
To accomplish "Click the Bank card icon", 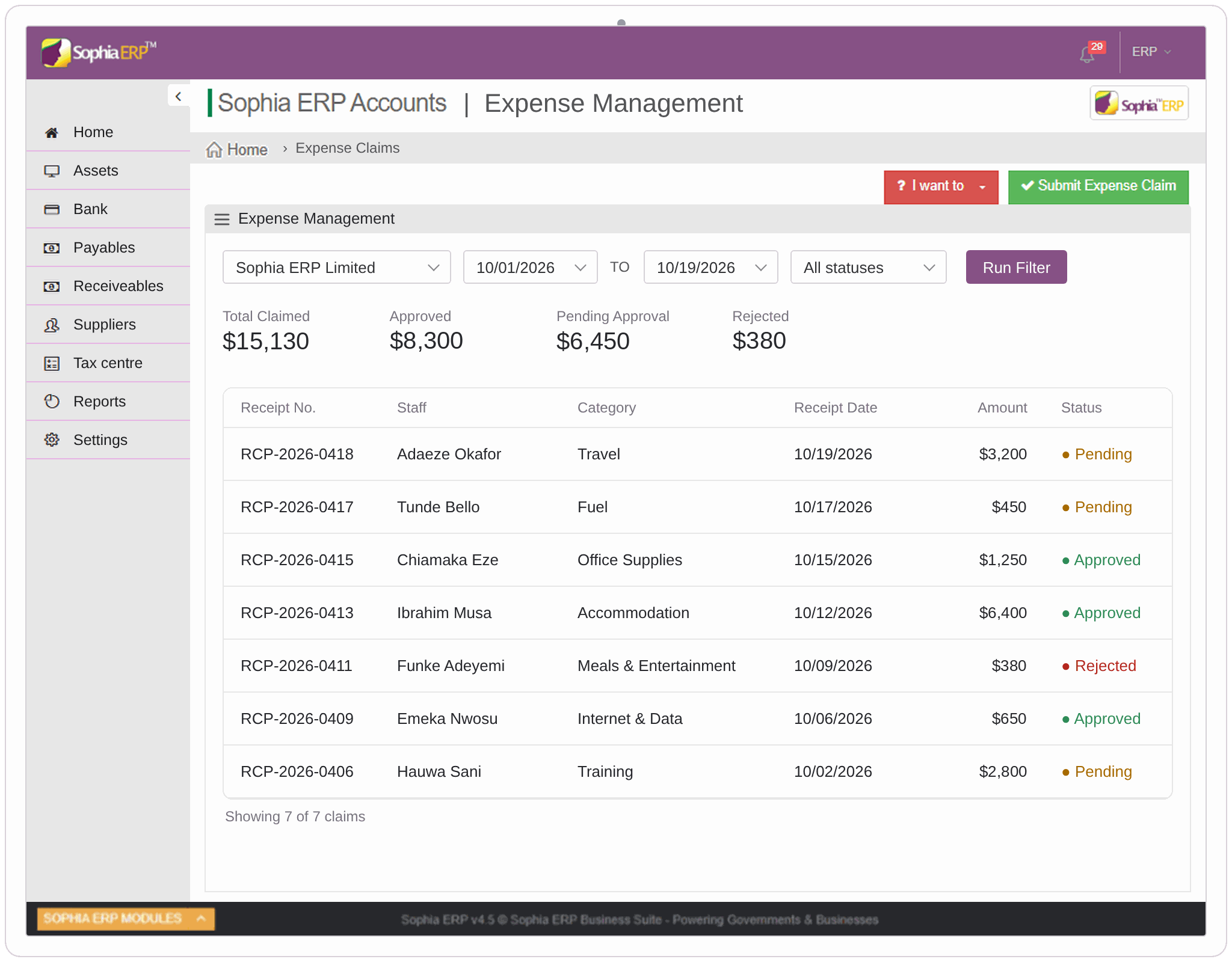I will [x=52, y=209].
